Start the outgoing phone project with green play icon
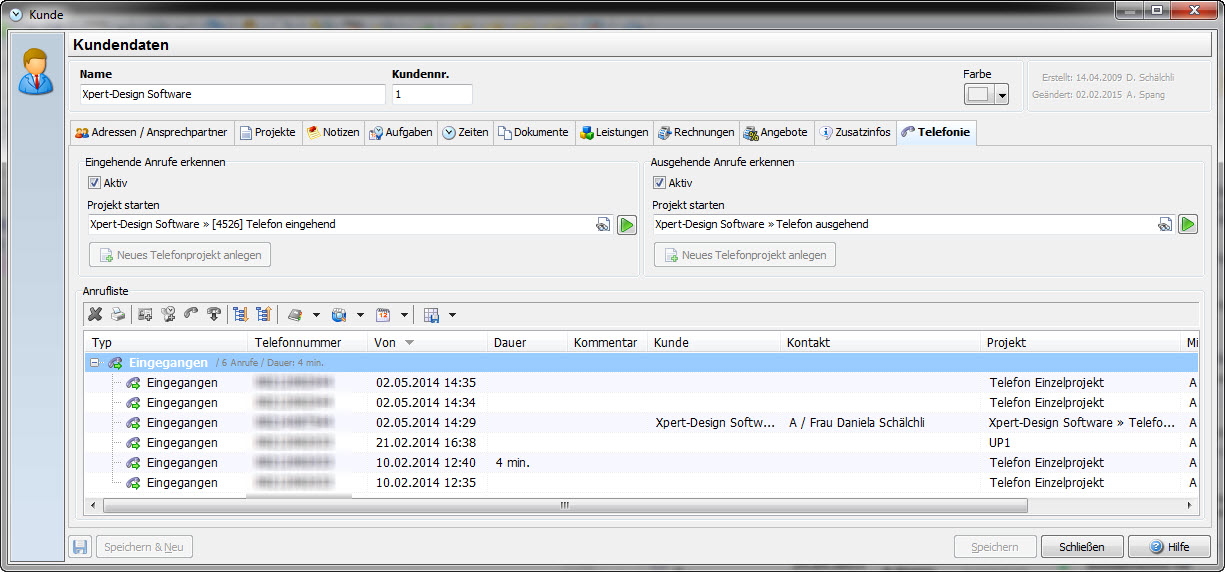The height and width of the screenshot is (572, 1225). pyautogui.click(x=1188, y=225)
